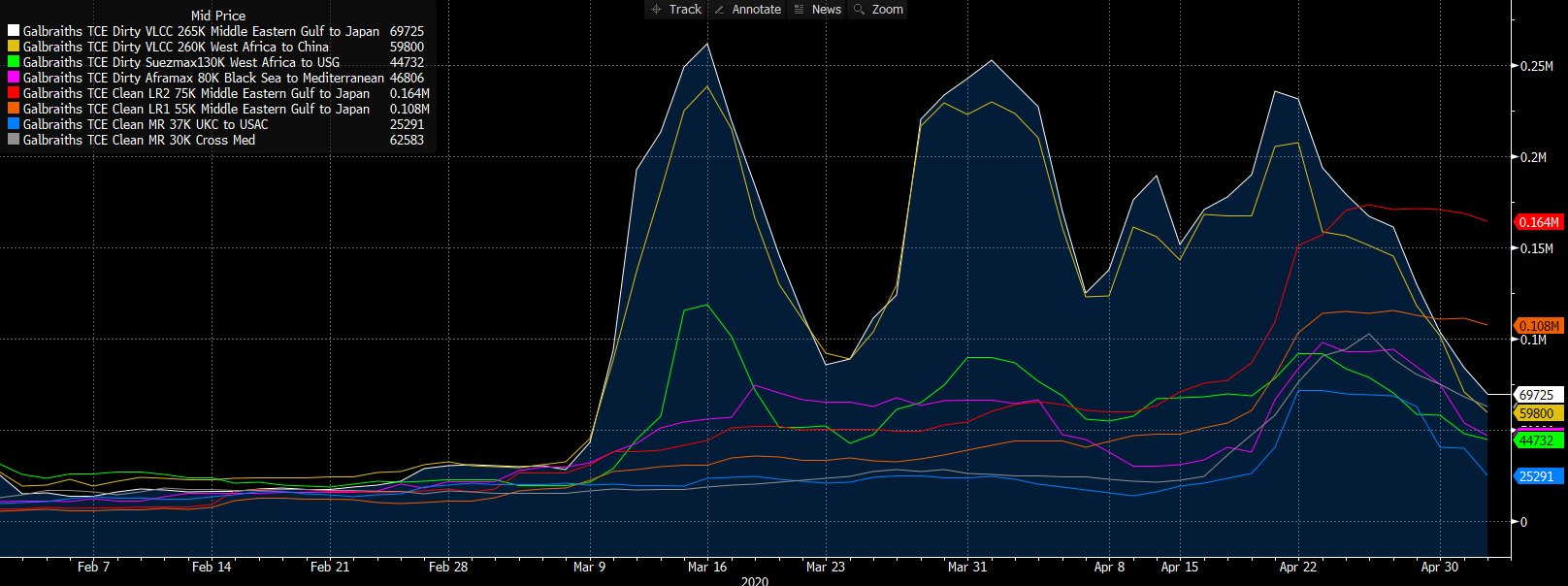This screenshot has width=1568, height=586.
Task: Click the Mar 16 date label
Action: 707,567
